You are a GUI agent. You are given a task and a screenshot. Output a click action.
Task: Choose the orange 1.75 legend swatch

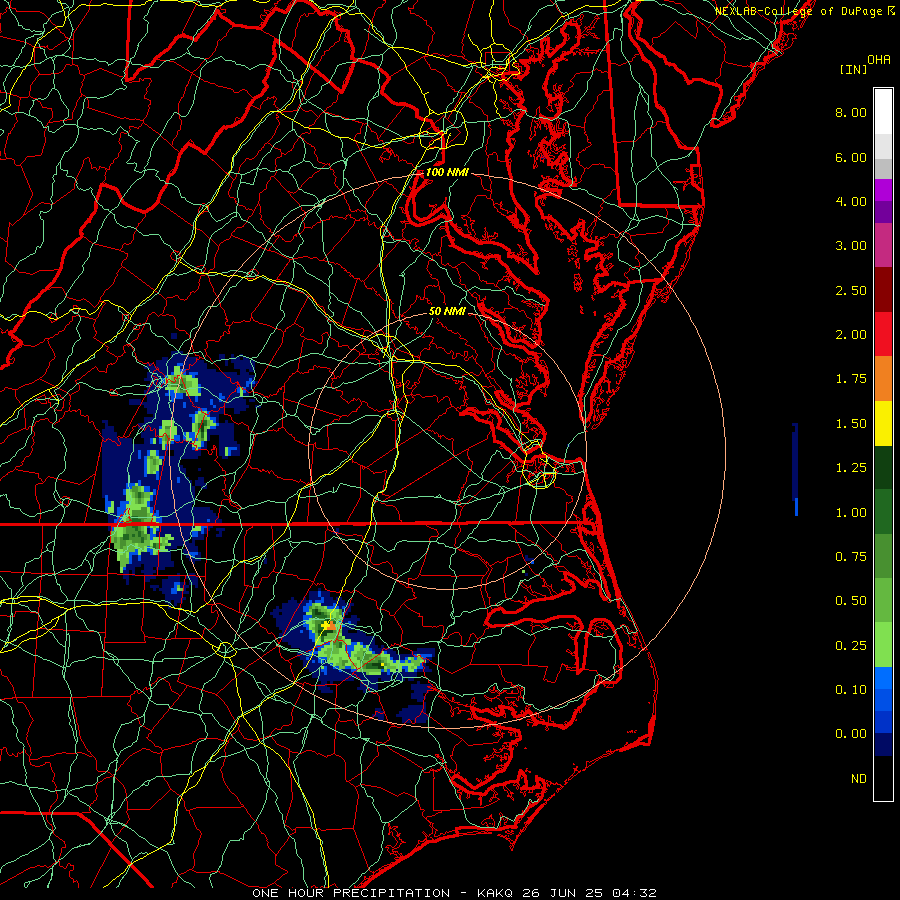(x=883, y=379)
